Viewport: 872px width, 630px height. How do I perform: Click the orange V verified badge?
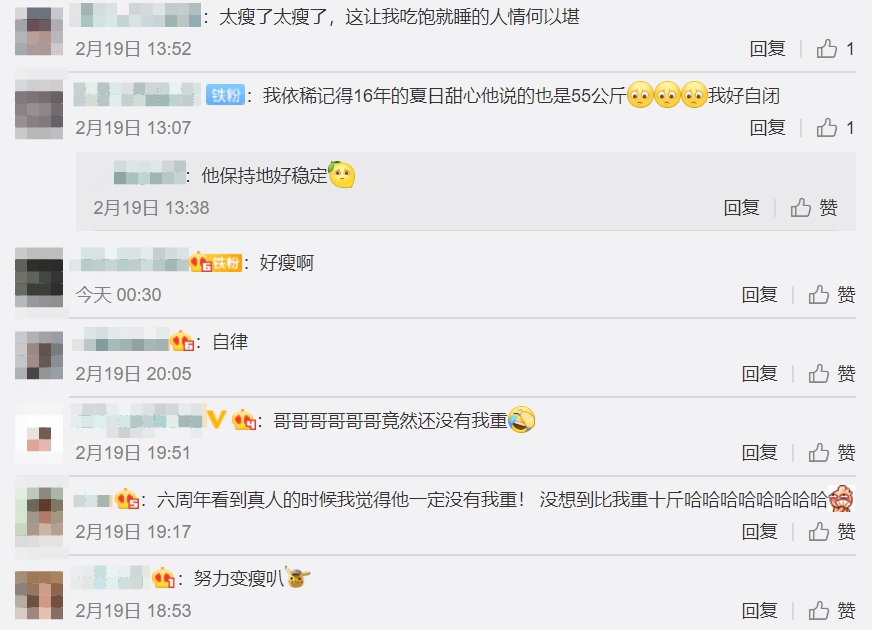click(x=216, y=419)
